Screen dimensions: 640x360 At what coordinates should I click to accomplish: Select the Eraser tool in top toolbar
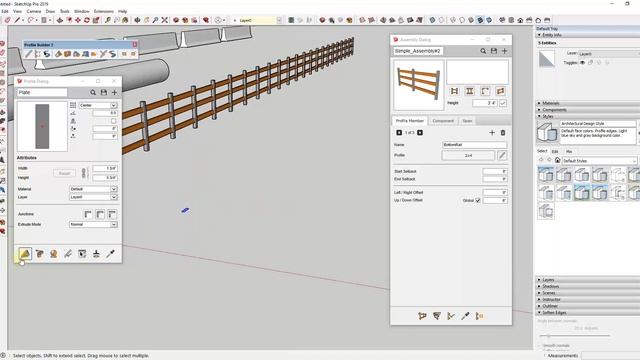[8, 20]
